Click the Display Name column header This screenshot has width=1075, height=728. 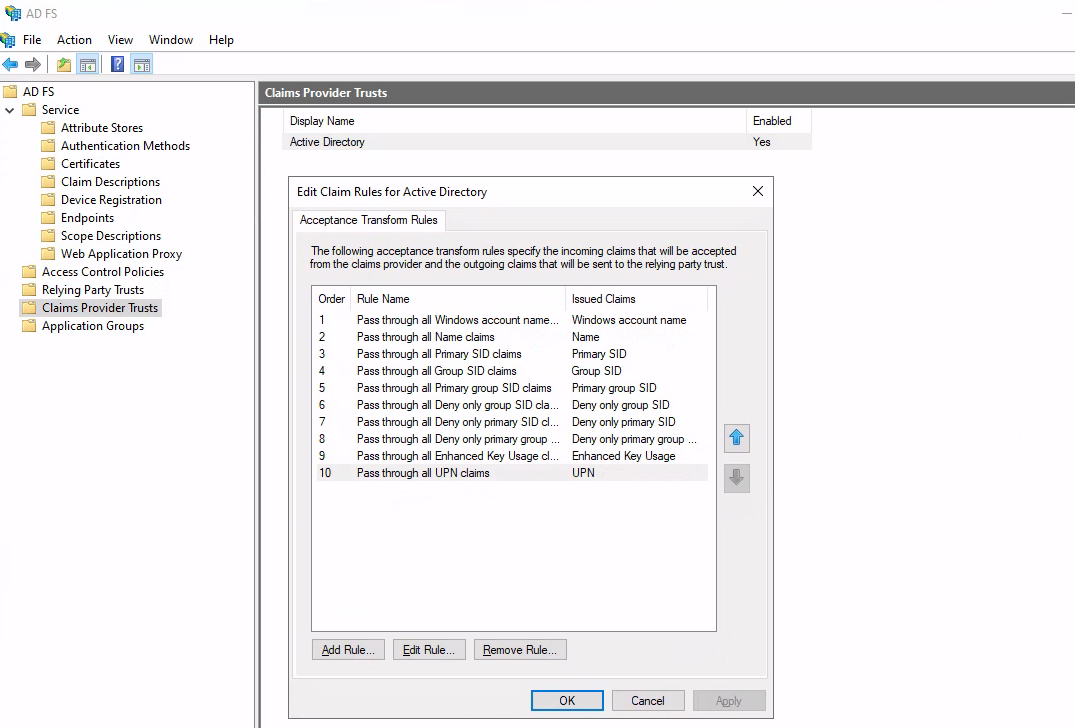(x=514, y=121)
